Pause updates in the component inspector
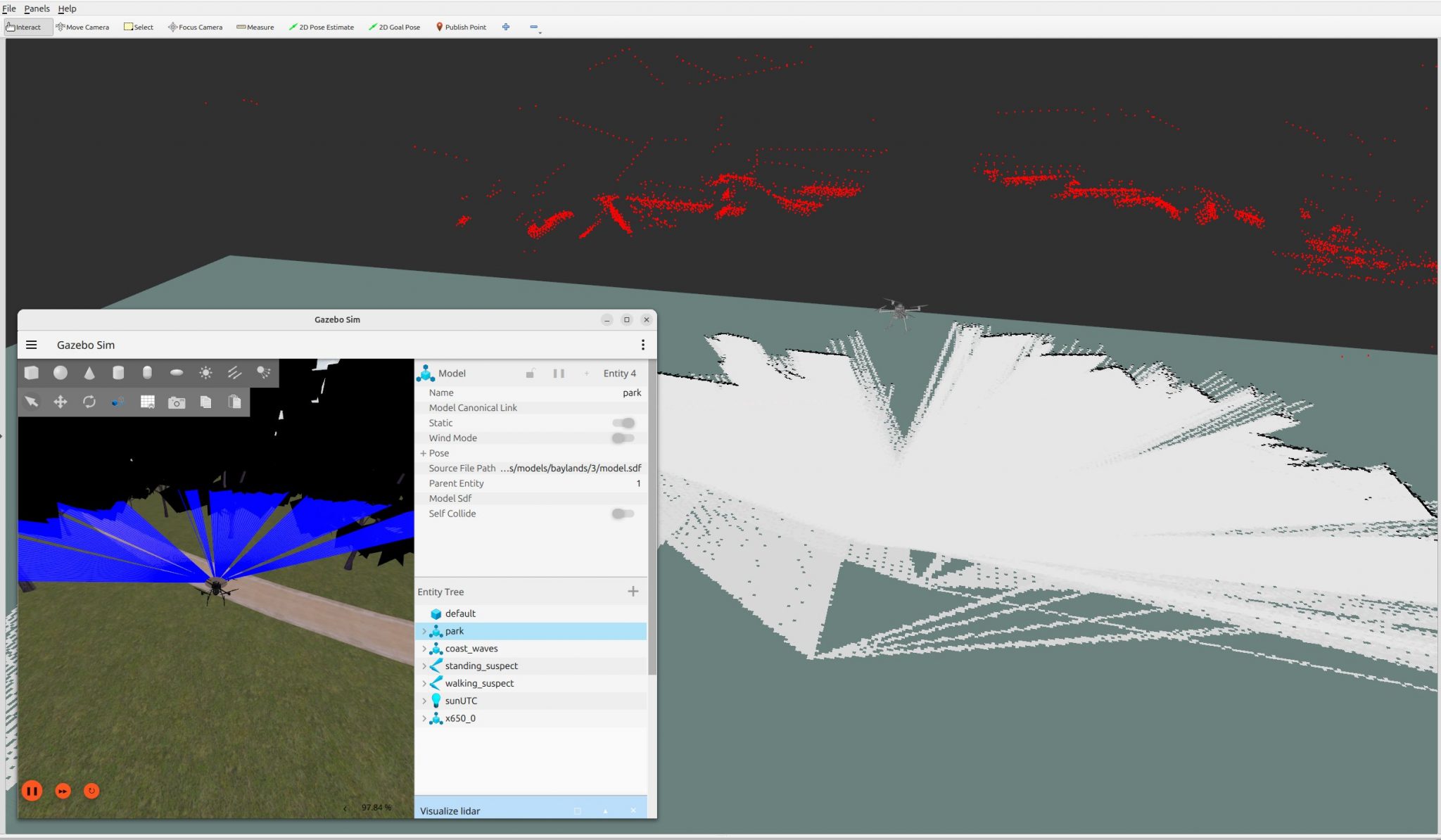 tap(559, 374)
